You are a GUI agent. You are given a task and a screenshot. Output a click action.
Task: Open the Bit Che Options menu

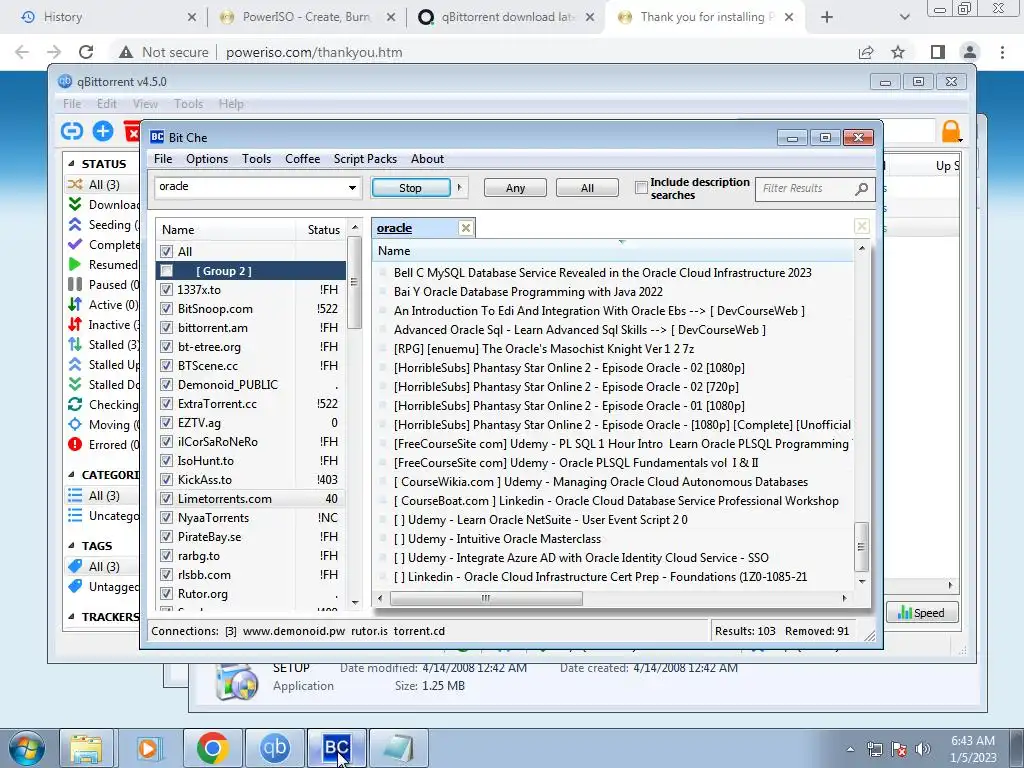click(207, 159)
